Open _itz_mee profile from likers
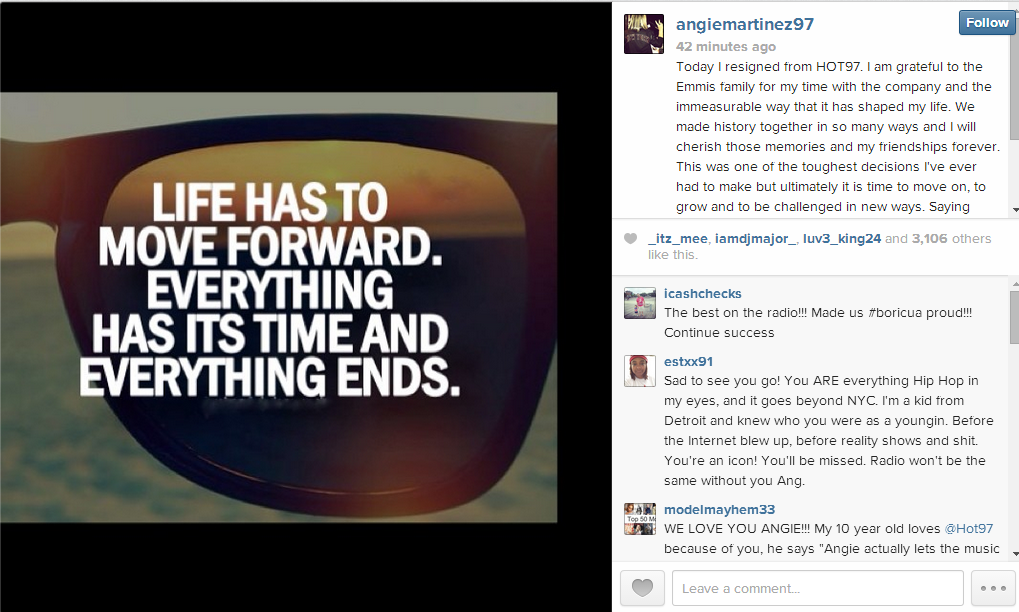This screenshot has width=1019, height=612. click(x=677, y=238)
